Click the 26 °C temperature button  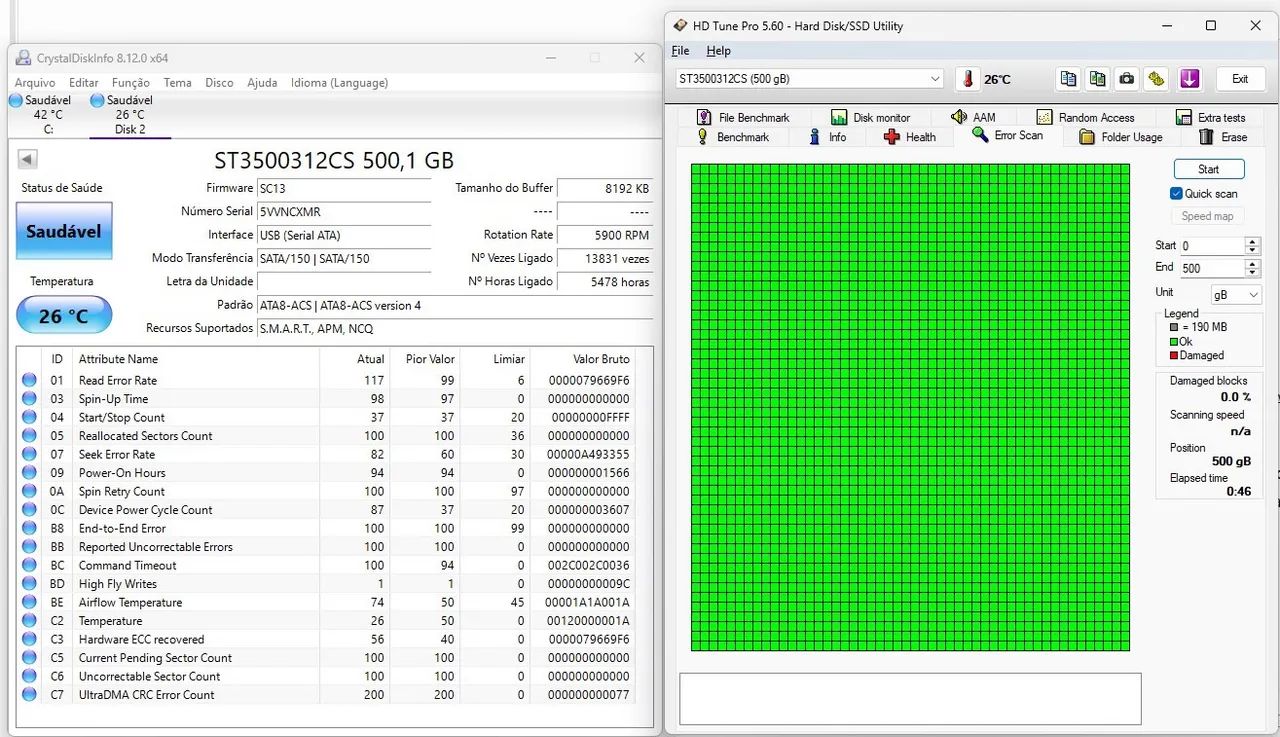(x=64, y=316)
